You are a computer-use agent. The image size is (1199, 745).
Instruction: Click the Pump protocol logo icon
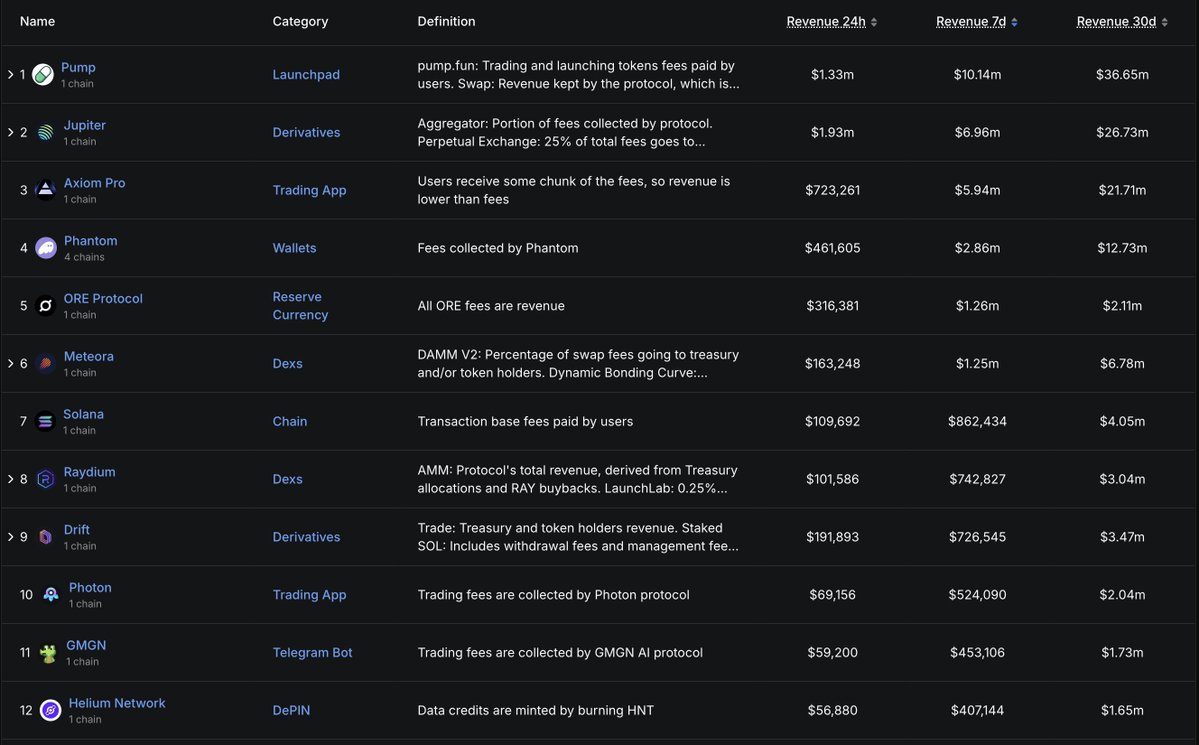(x=43, y=74)
